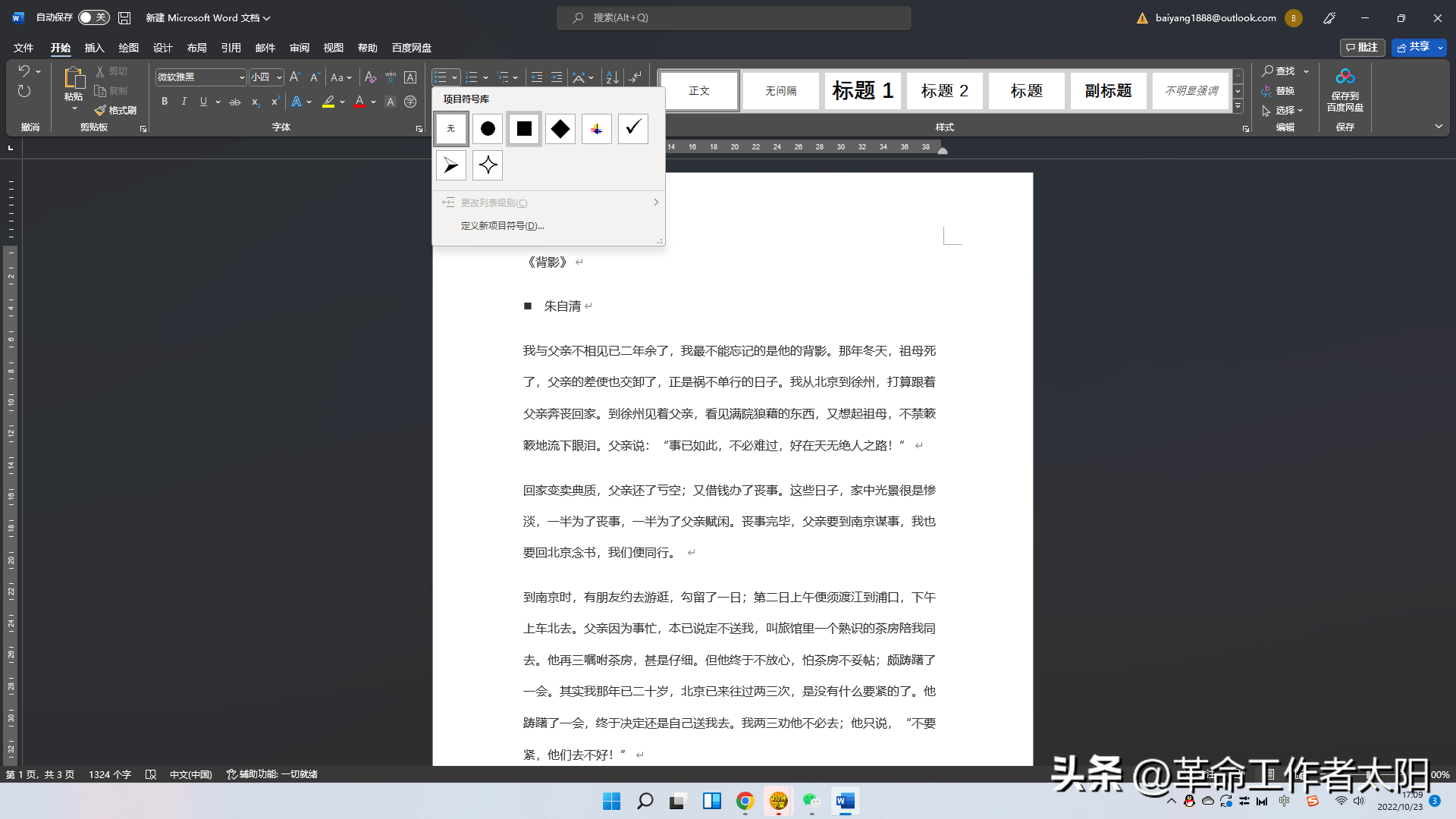Choose the arrowhead bullet symbol
The height and width of the screenshot is (819, 1456).
click(x=451, y=165)
